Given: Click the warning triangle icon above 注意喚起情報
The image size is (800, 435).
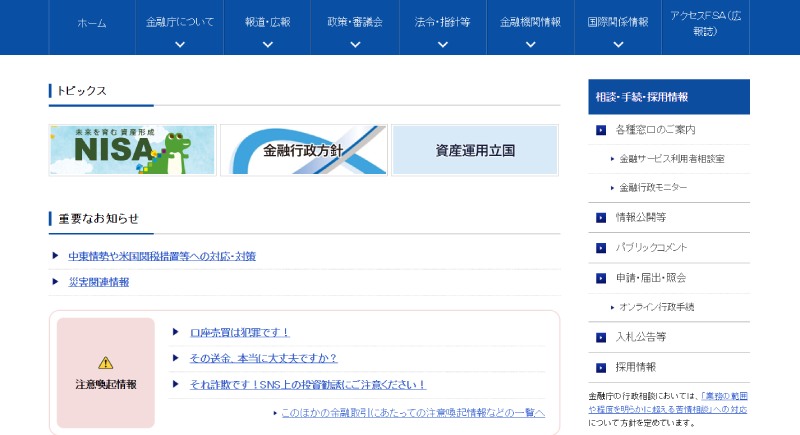Looking at the screenshot, I should tap(106, 363).
